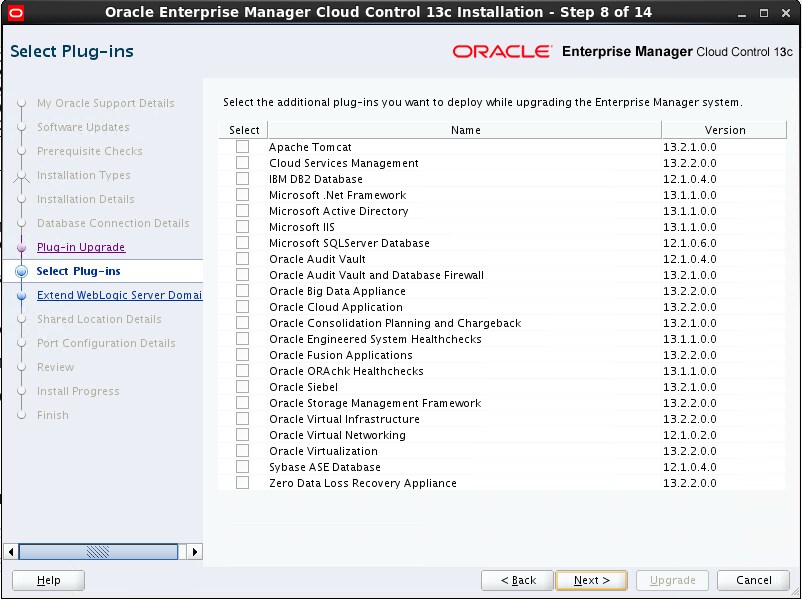Check the Oracle Virtualization plug-in checkbox
The width and height of the screenshot is (802, 600).
pos(242,451)
